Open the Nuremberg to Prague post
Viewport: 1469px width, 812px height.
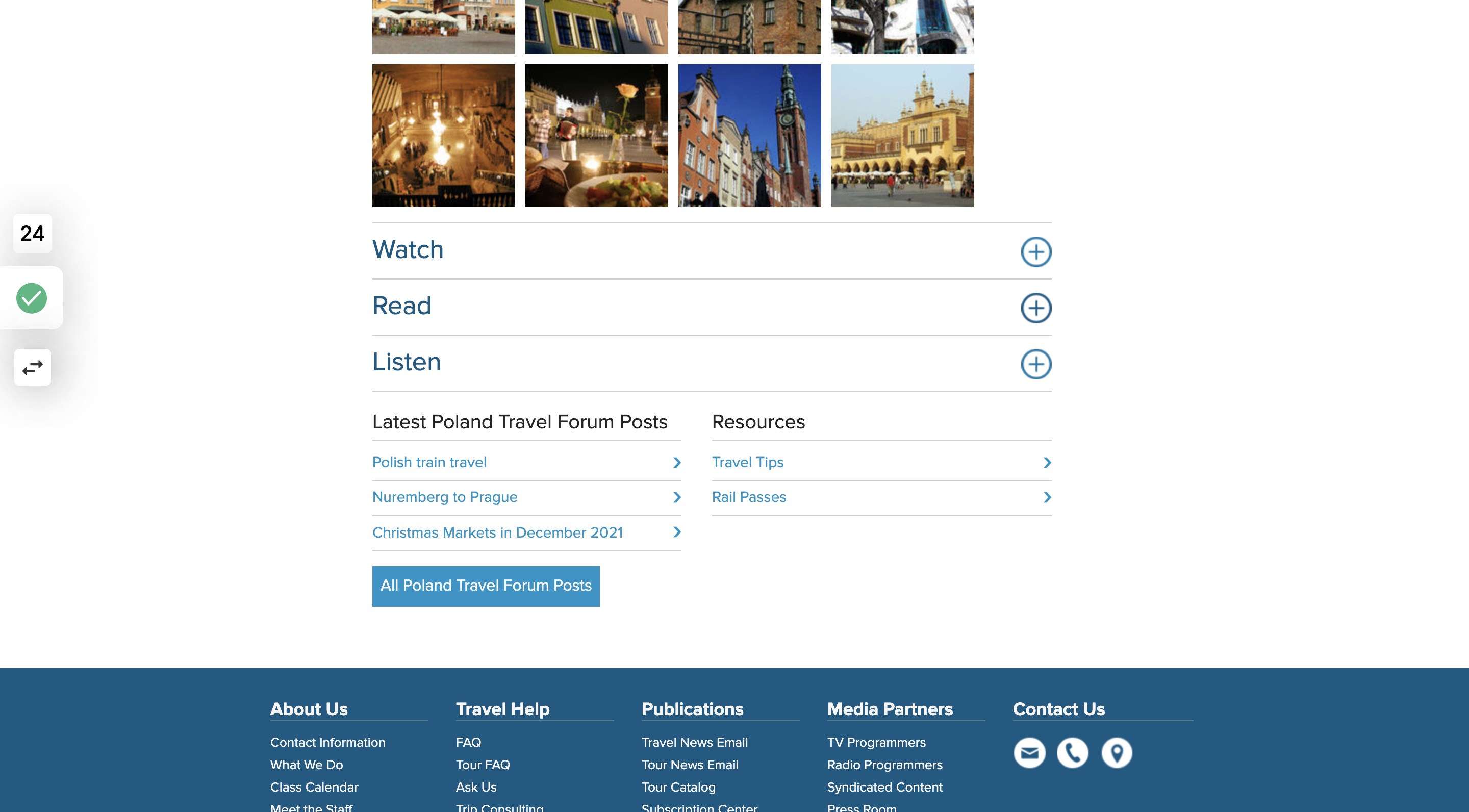tap(445, 497)
